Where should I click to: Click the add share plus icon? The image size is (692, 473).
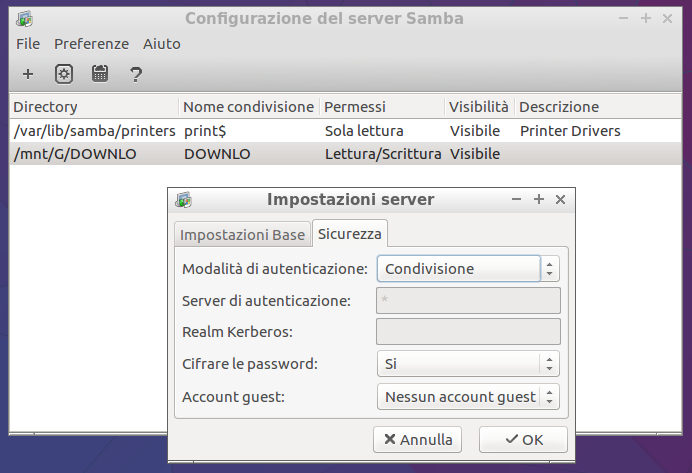coord(28,74)
